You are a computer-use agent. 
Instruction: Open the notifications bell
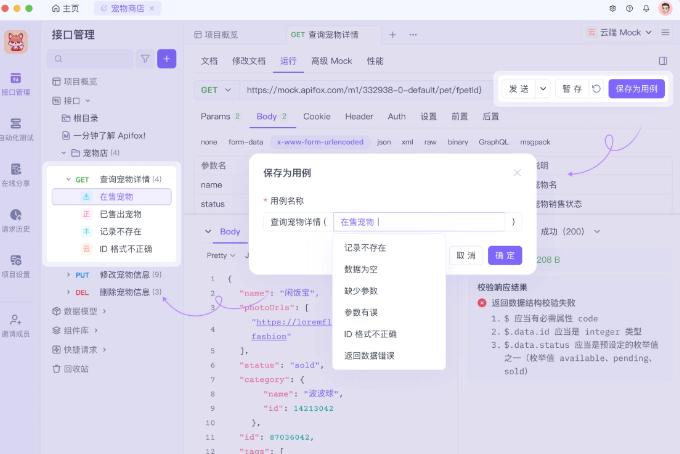tap(646, 8)
